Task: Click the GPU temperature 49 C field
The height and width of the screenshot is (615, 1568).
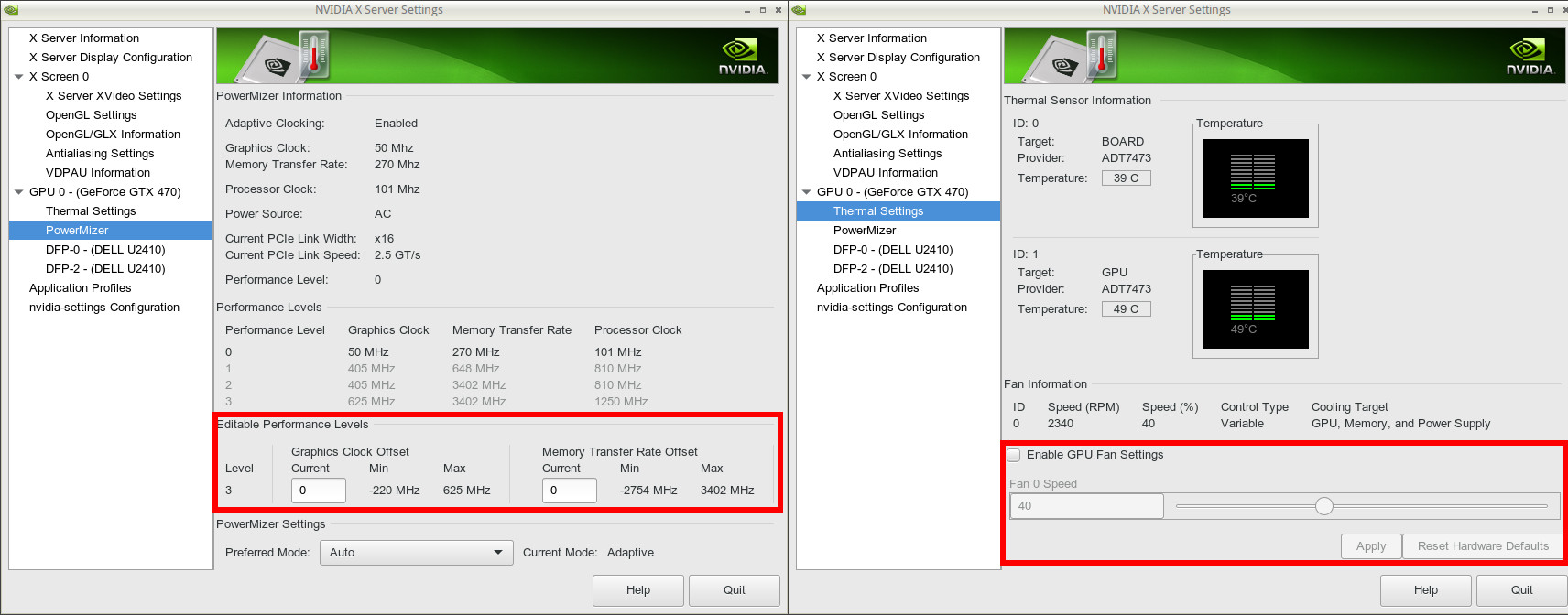Action: coord(1126,309)
